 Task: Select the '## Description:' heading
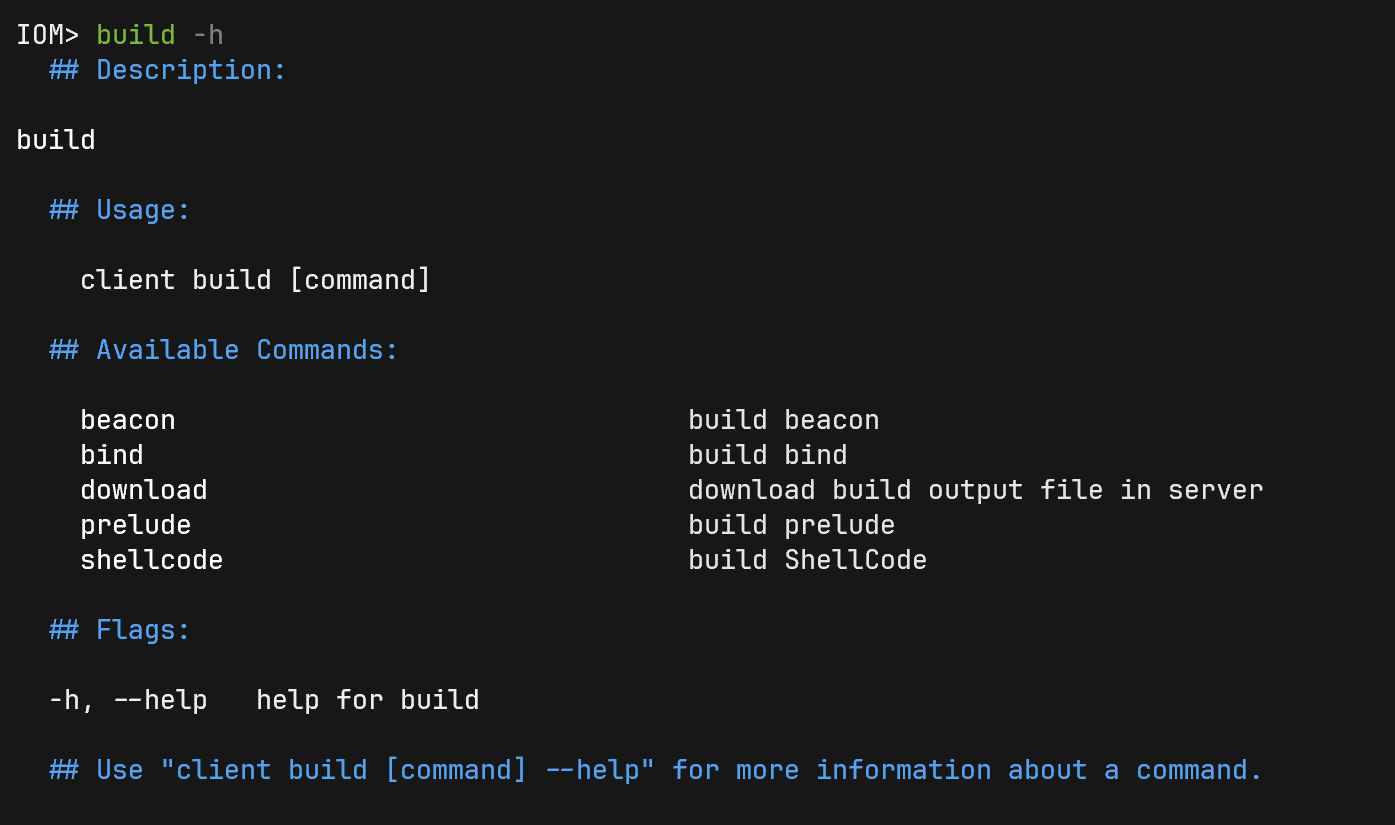tap(168, 70)
